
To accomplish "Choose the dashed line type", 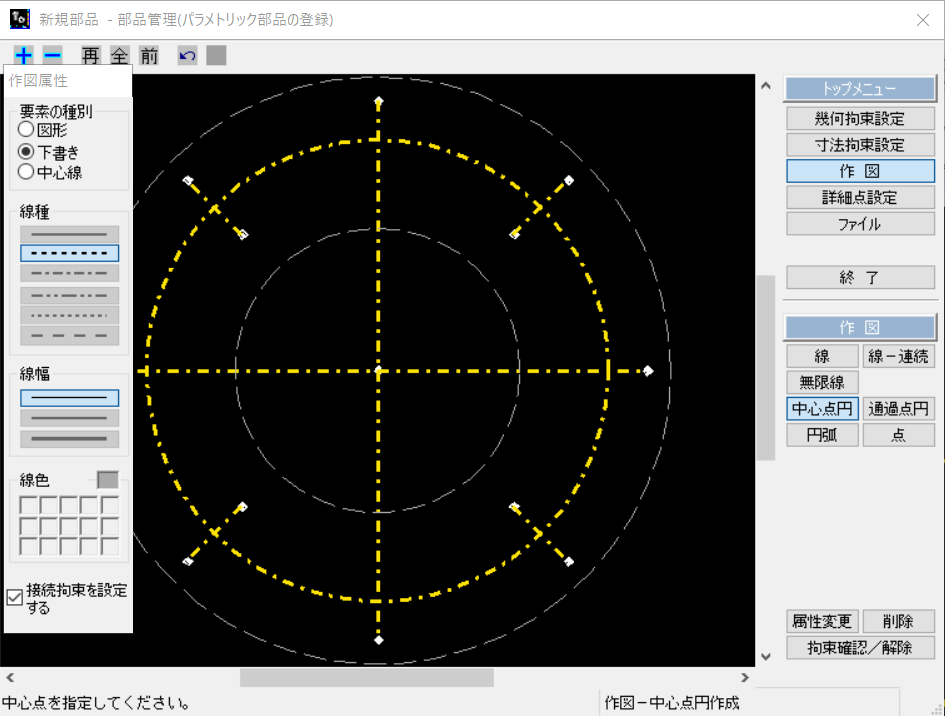I will [69, 253].
